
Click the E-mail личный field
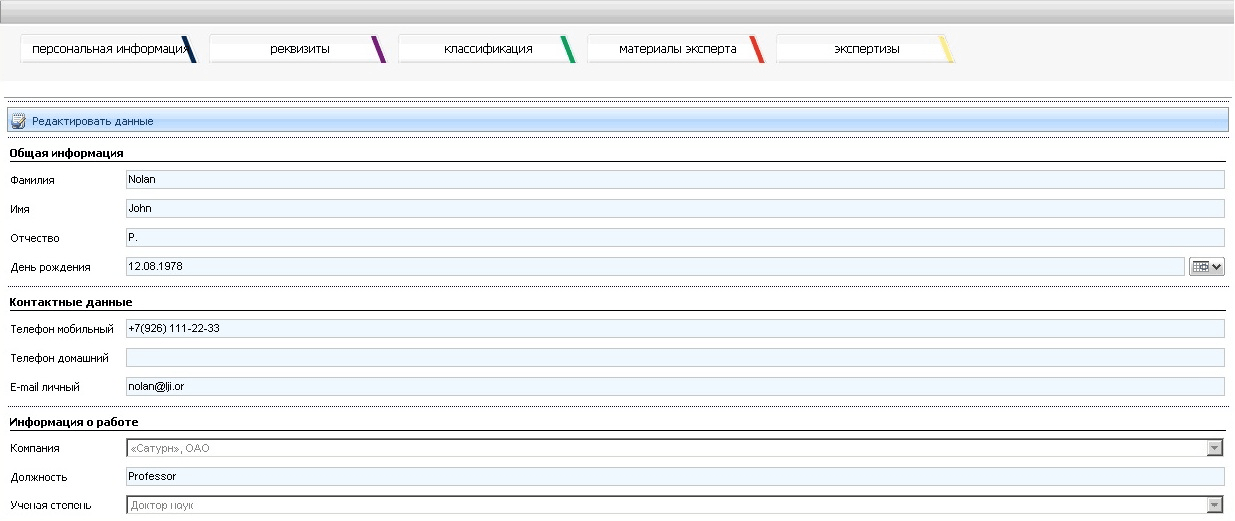point(675,387)
